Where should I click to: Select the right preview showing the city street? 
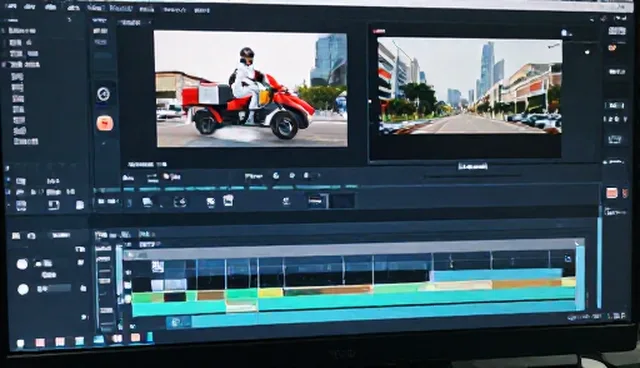[x=469, y=86]
